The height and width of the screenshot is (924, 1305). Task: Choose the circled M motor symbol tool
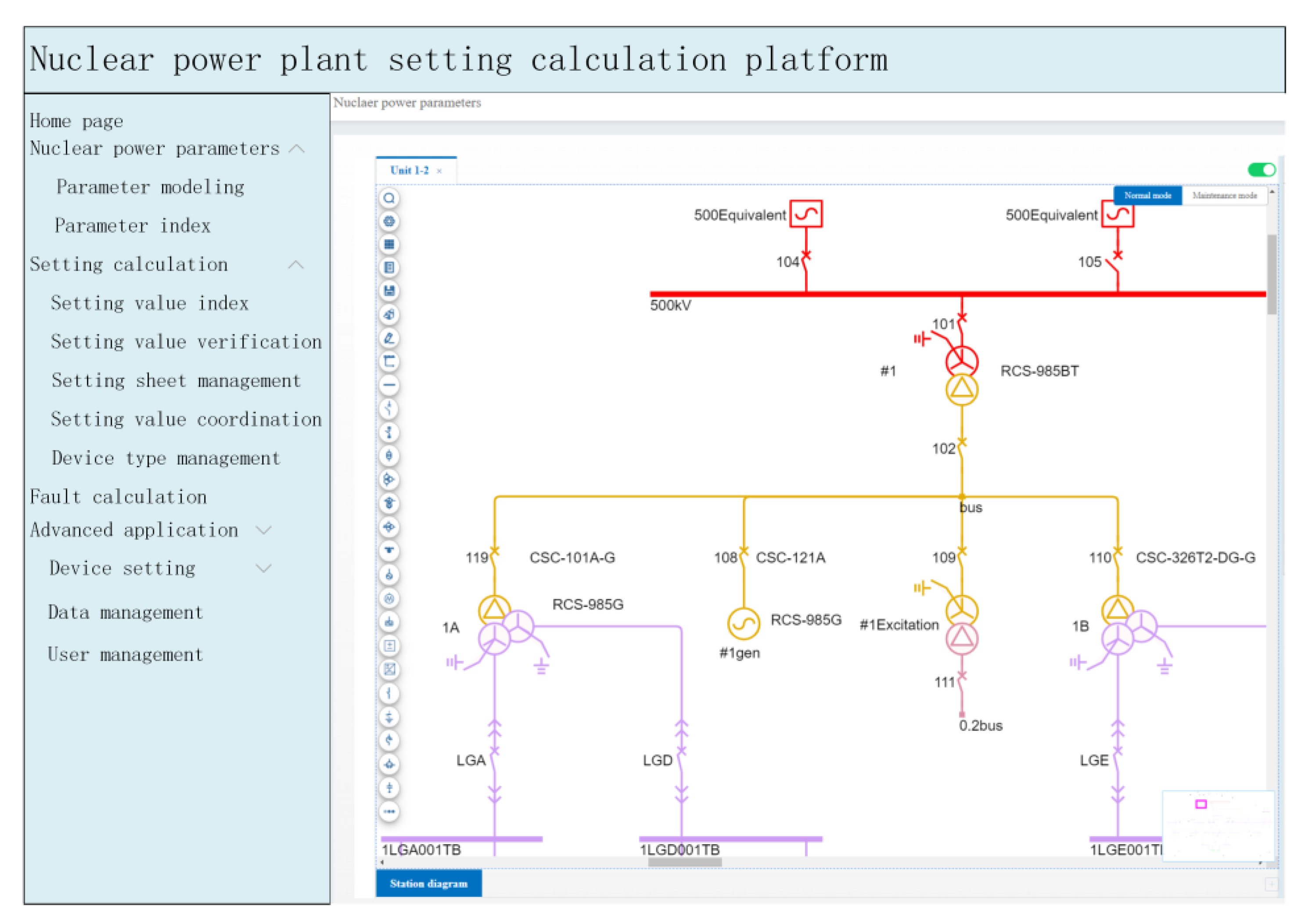(x=389, y=598)
